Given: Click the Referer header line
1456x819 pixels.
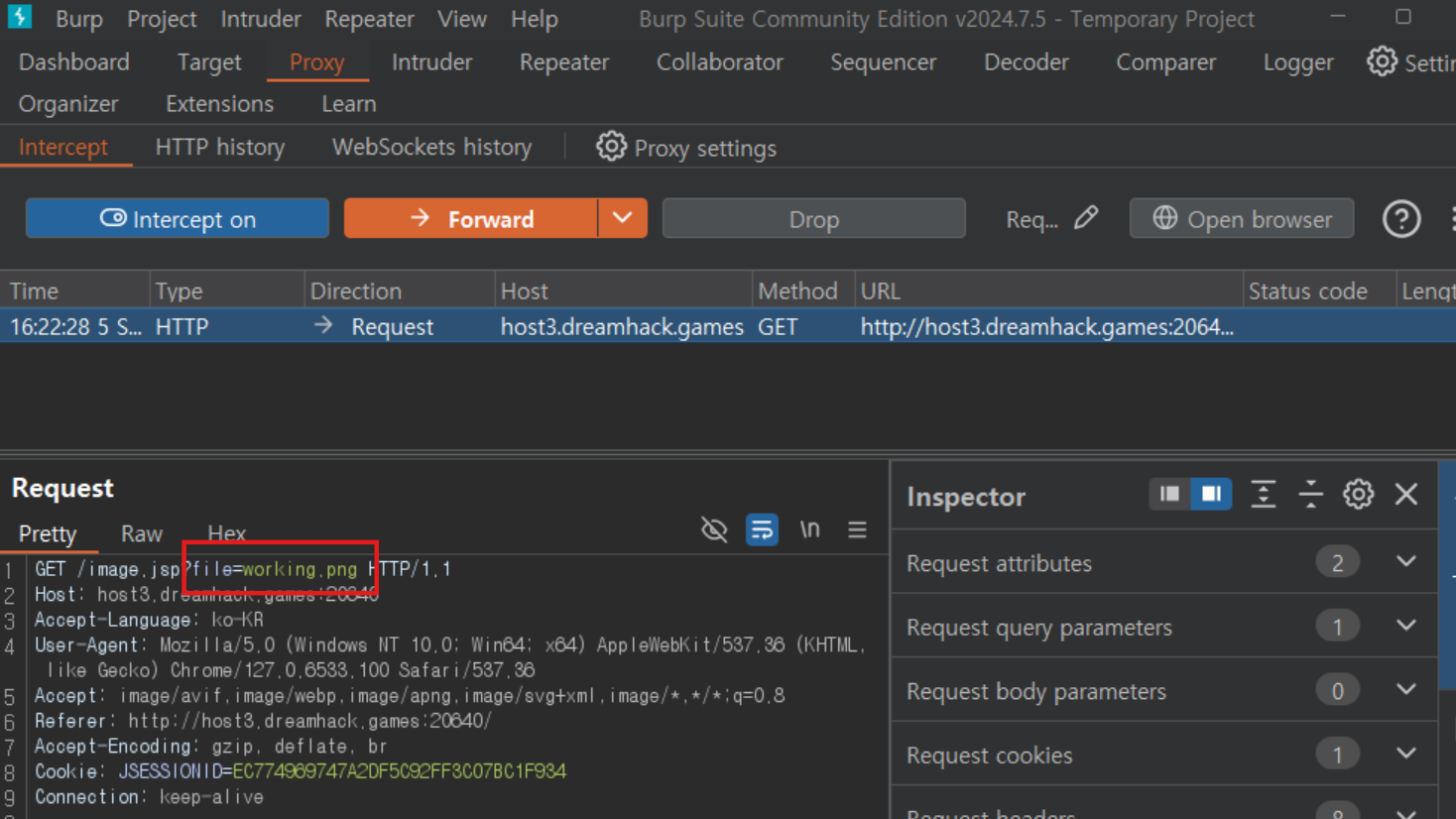Looking at the screenshot, I should 263,721.
